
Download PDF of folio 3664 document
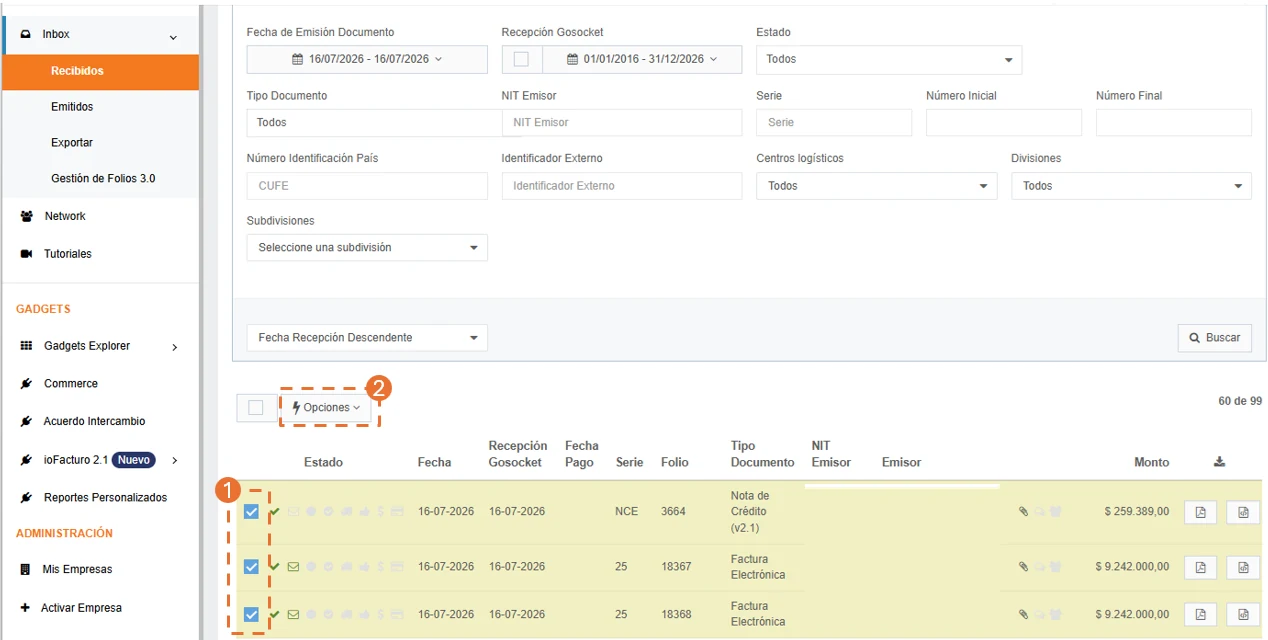click(1200, 512)
